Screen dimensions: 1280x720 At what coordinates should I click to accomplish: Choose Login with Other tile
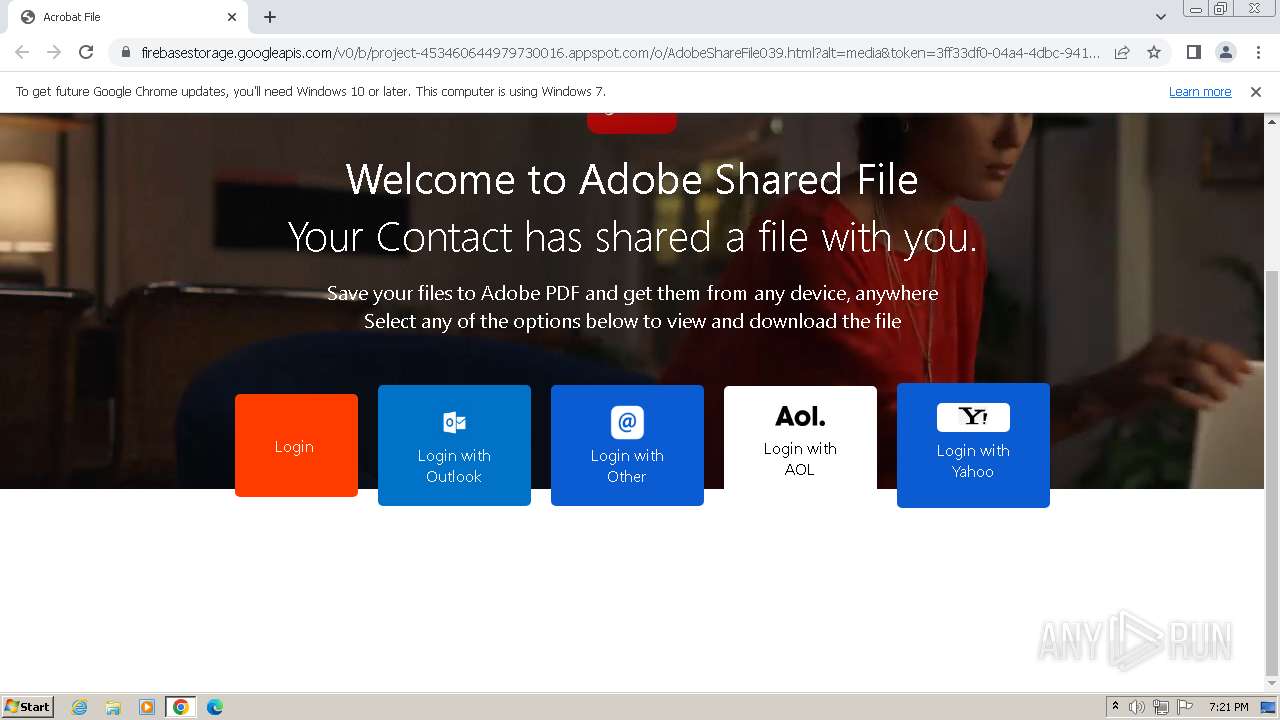pos(627,445)
